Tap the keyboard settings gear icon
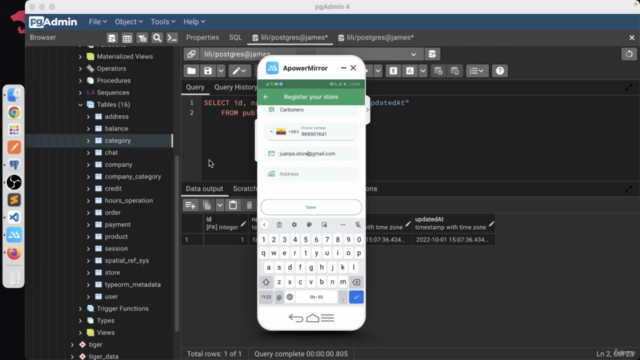The width and height of the screenshot is (640, 360). [294, 224]
